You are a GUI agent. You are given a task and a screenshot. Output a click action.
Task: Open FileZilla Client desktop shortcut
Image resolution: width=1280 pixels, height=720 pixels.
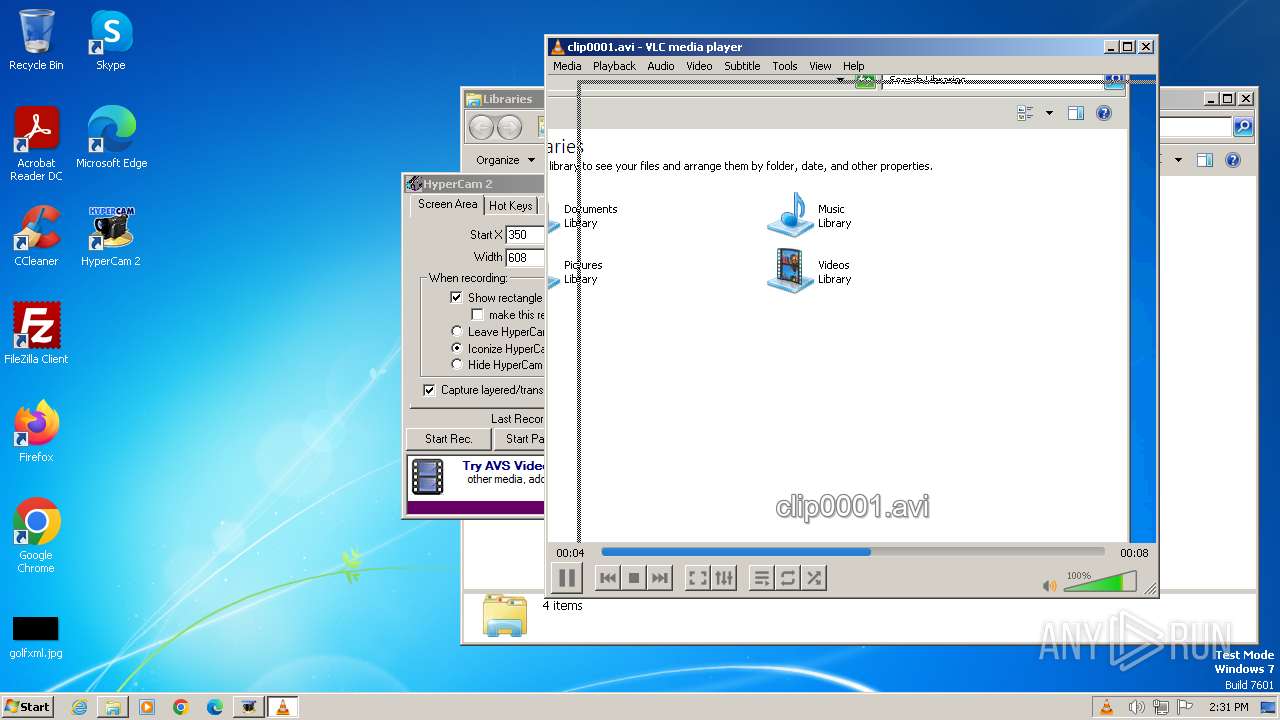(x=36, y=334)
